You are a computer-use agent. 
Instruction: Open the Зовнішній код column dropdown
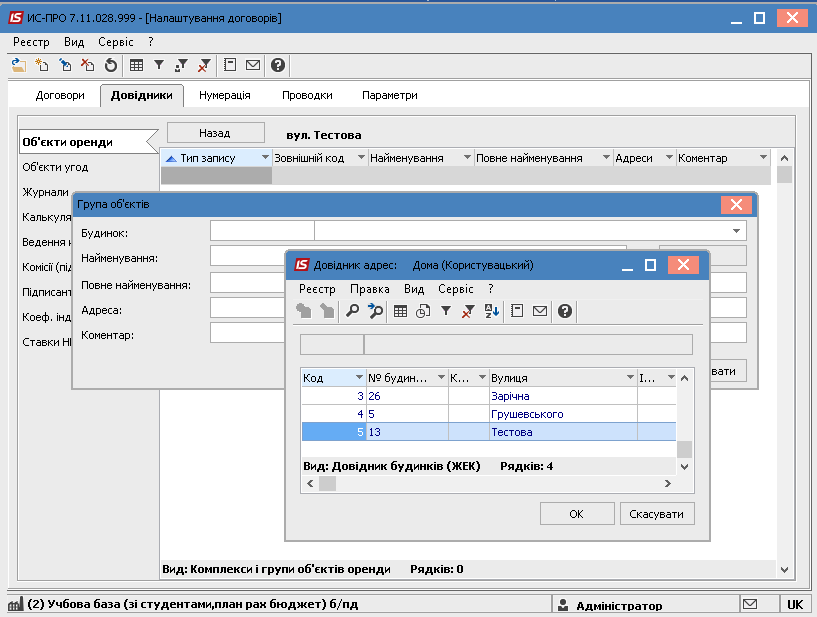click(x=361, y=157)
